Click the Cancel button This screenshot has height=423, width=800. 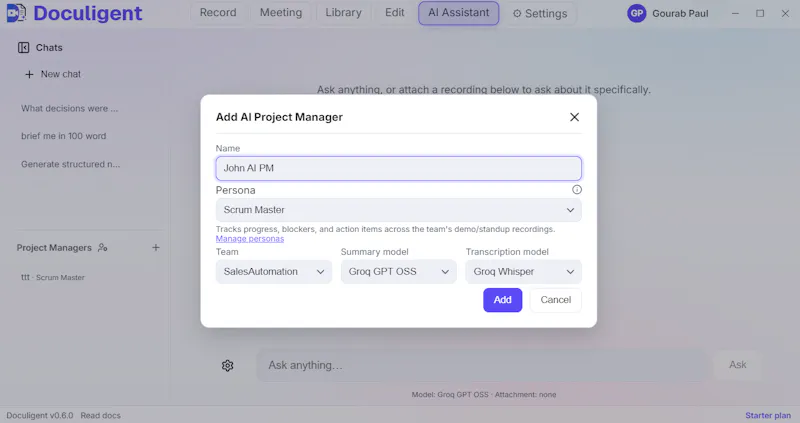(556, 300)
